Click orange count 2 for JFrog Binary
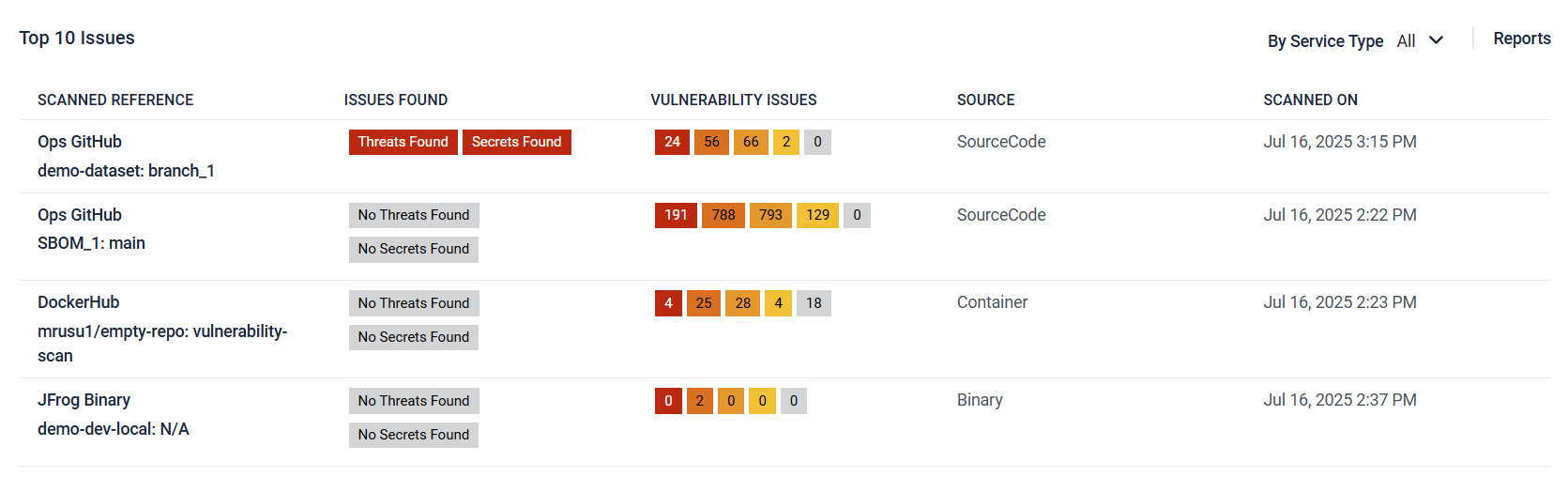 [700, 401]
